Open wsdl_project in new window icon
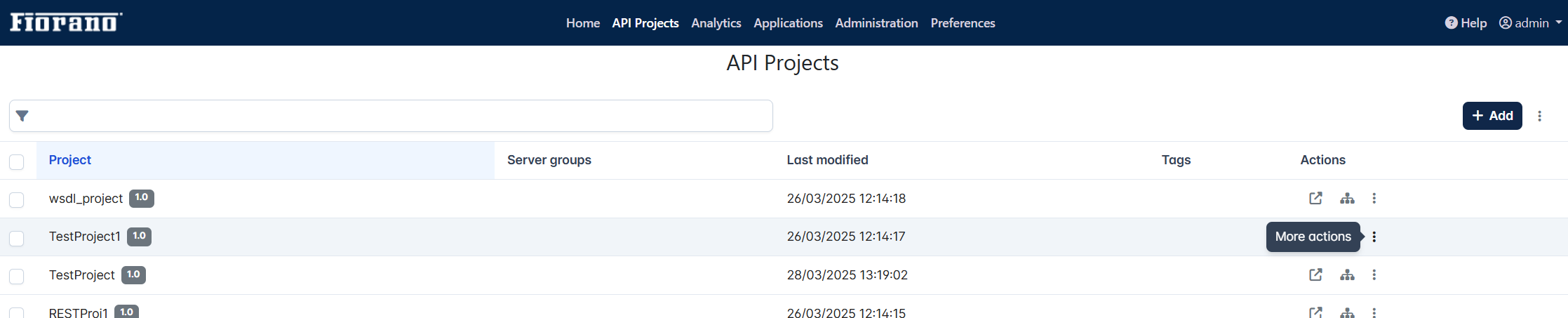 pyautogui.click(x=1315, y=199)
